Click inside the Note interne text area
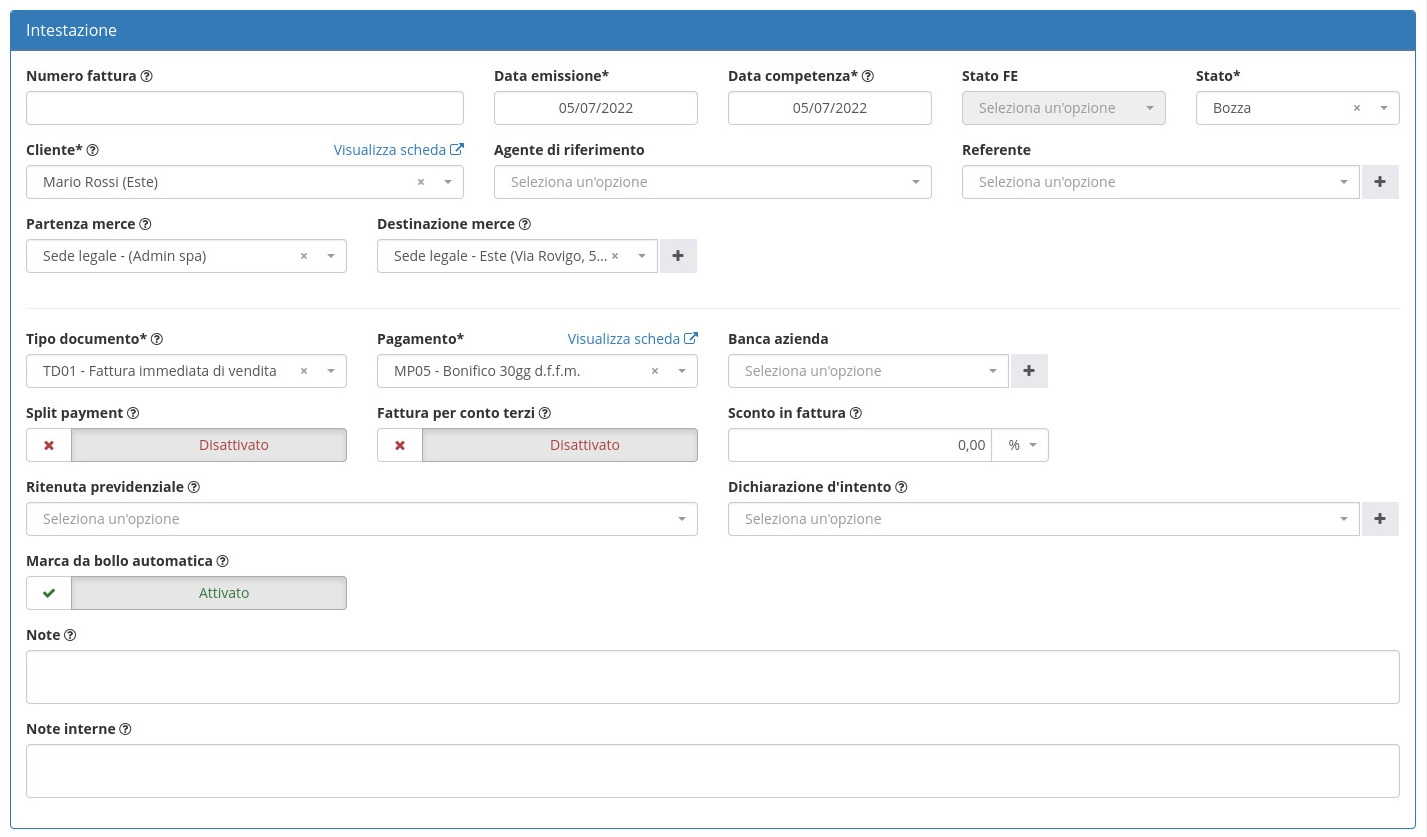Screen dimensions: 1427x837 click(712, 770)
